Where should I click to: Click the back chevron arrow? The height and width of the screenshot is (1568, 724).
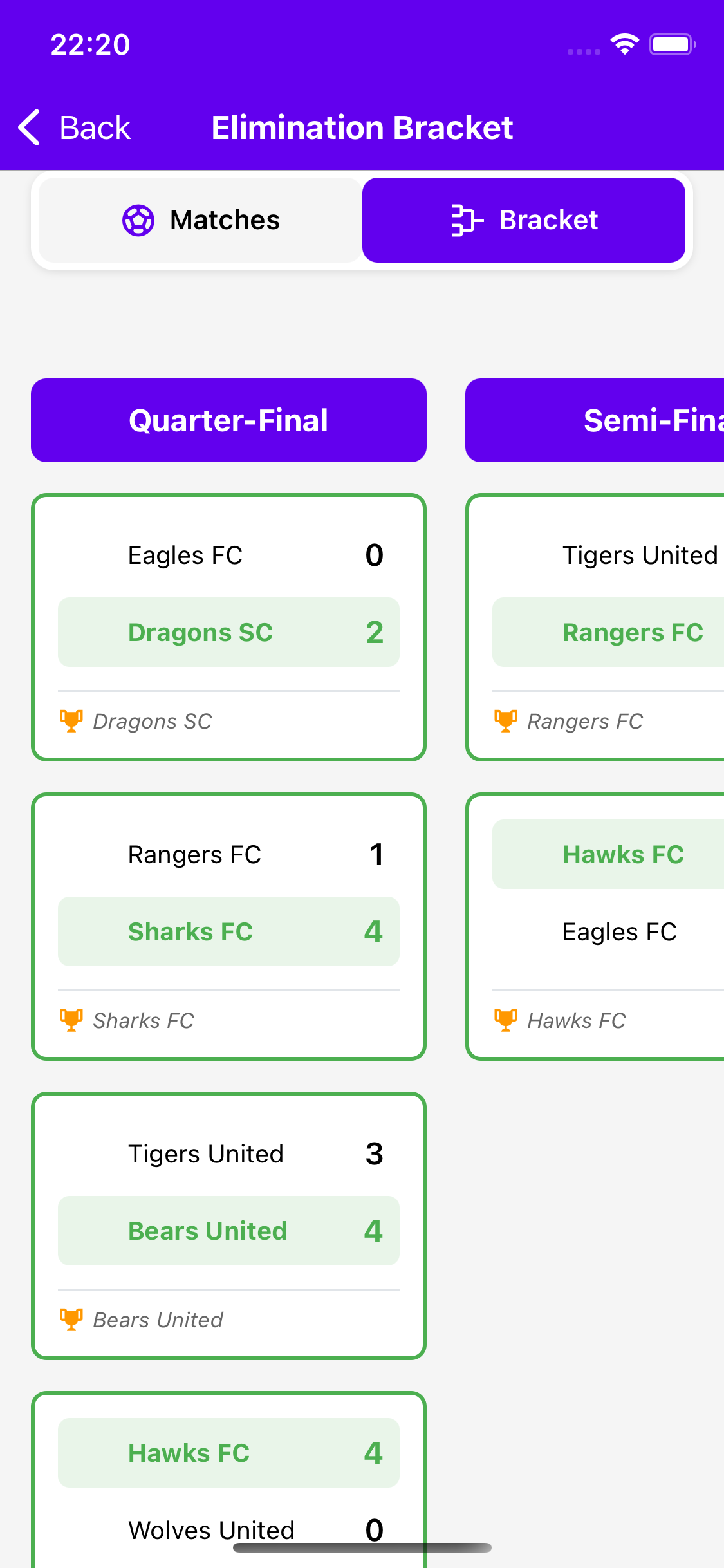coord(28,127)
